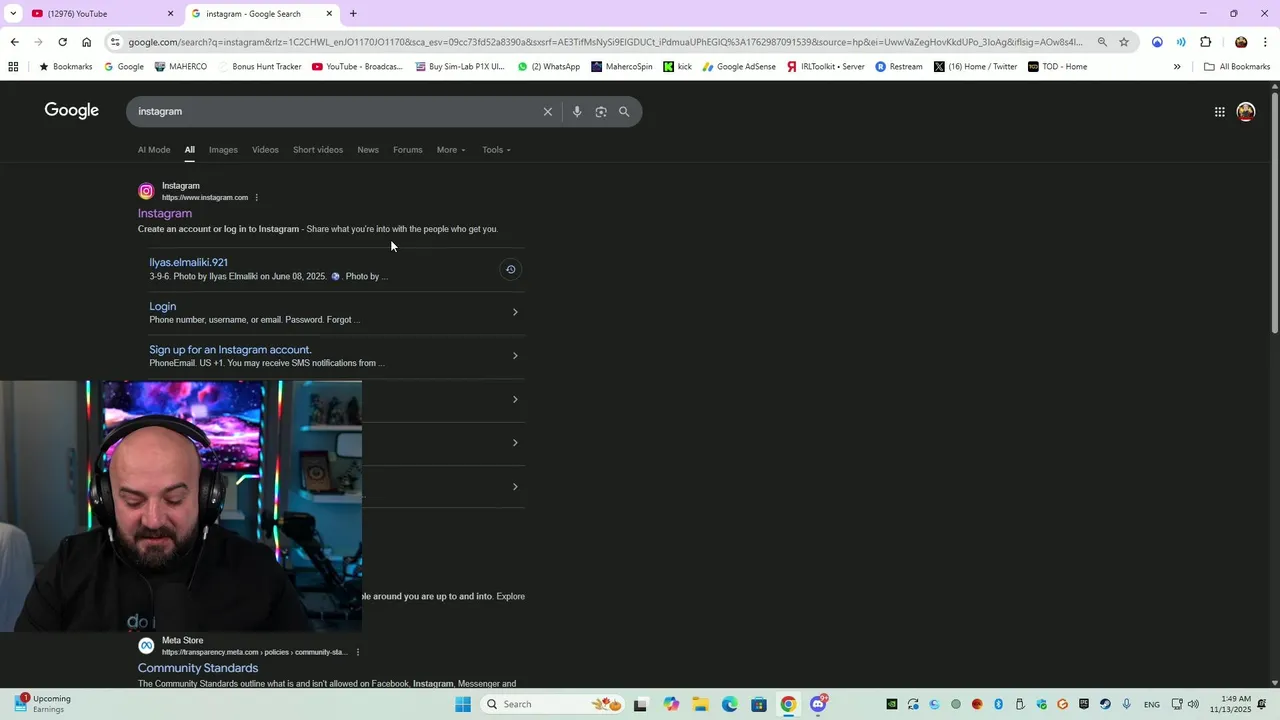Open Chrome three-dot menu
The height and width of the screenshot is (720, 1280).
pos(1266,42)
